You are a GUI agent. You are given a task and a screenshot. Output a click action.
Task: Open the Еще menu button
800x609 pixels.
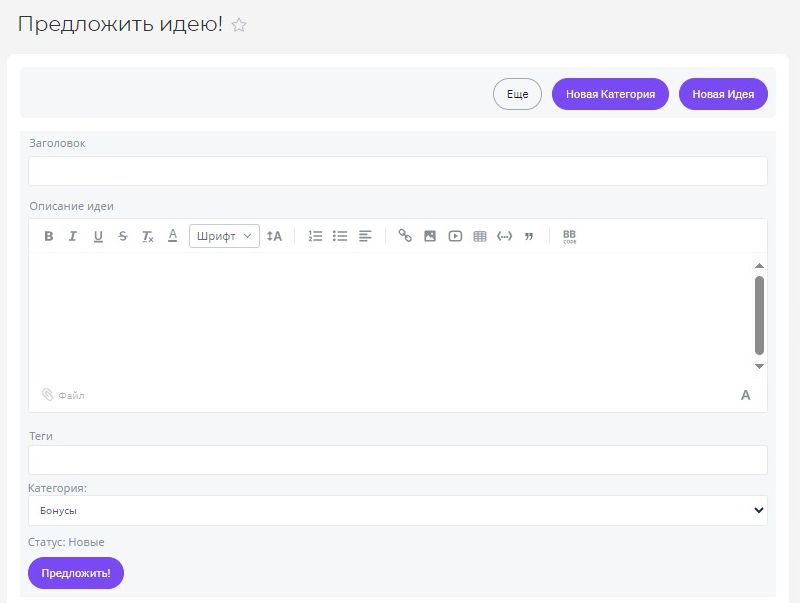517,94
